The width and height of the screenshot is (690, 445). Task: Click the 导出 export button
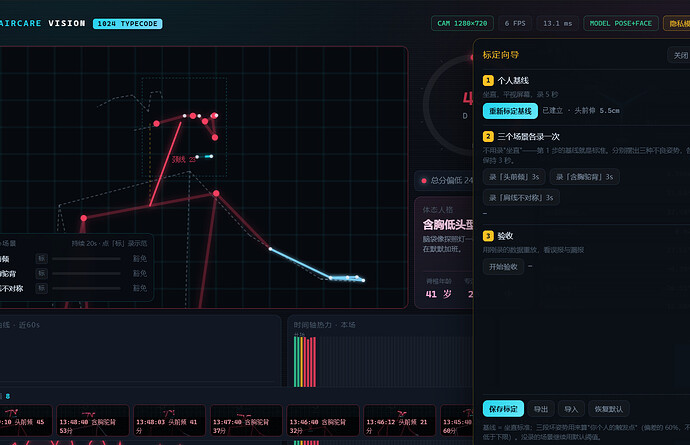coord(541,409)
